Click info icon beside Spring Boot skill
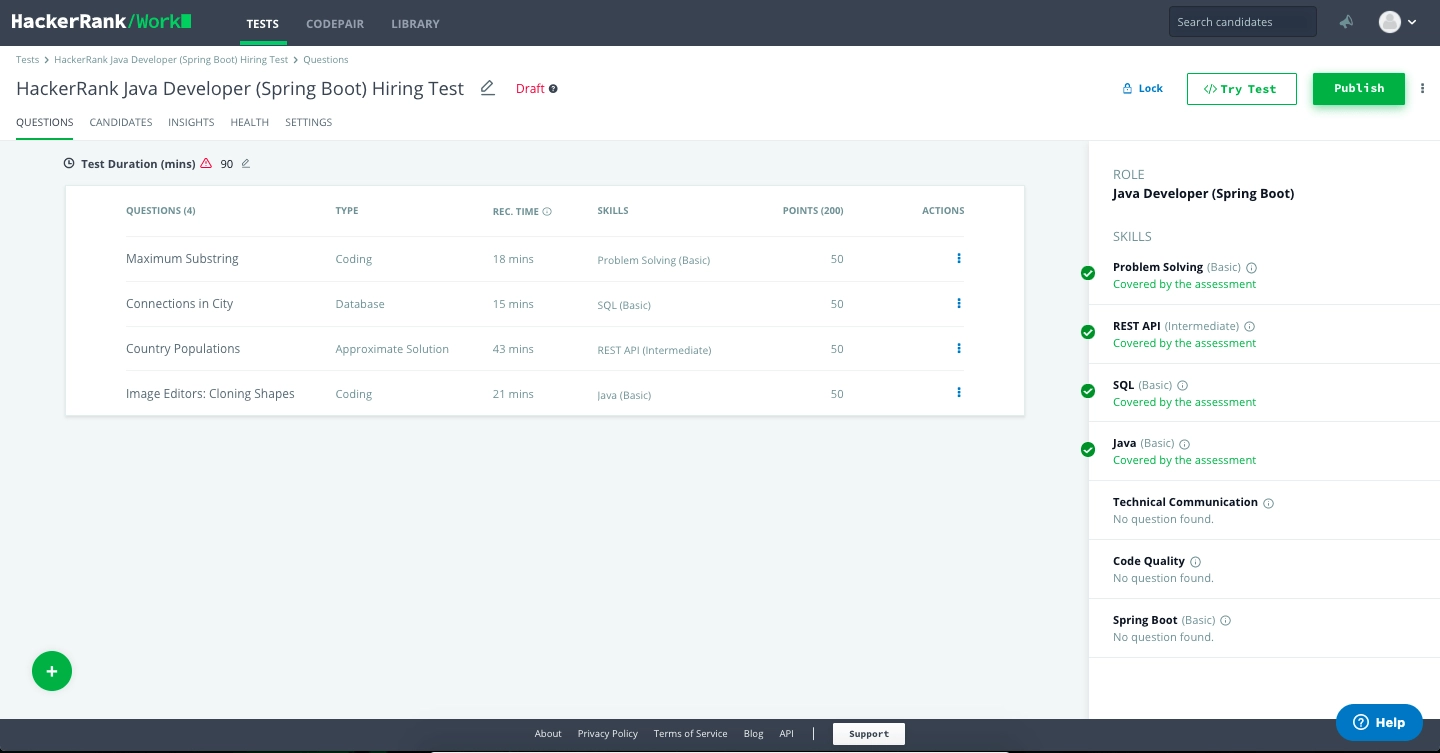Image resolution: width=1440 pixels, height=753 pixels. pyautogui.click(x=1226, y=621)
